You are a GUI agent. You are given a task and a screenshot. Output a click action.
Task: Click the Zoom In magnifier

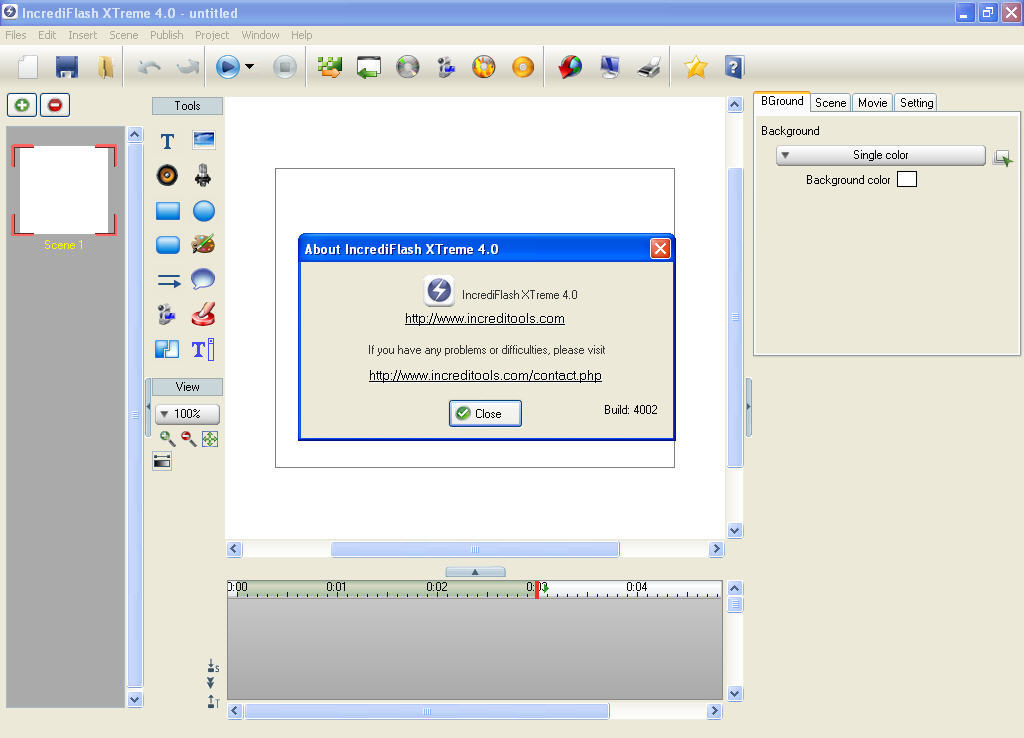[167, 439]
